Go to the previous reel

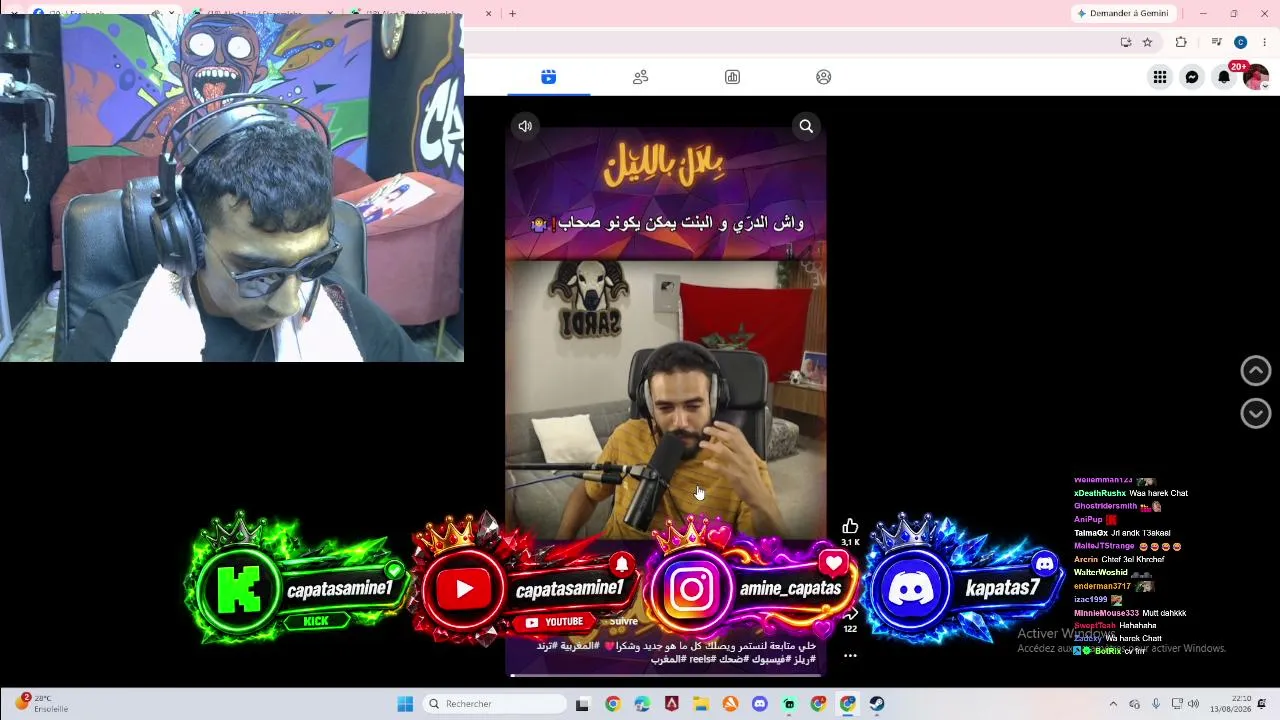click(x=1255, y=370)
